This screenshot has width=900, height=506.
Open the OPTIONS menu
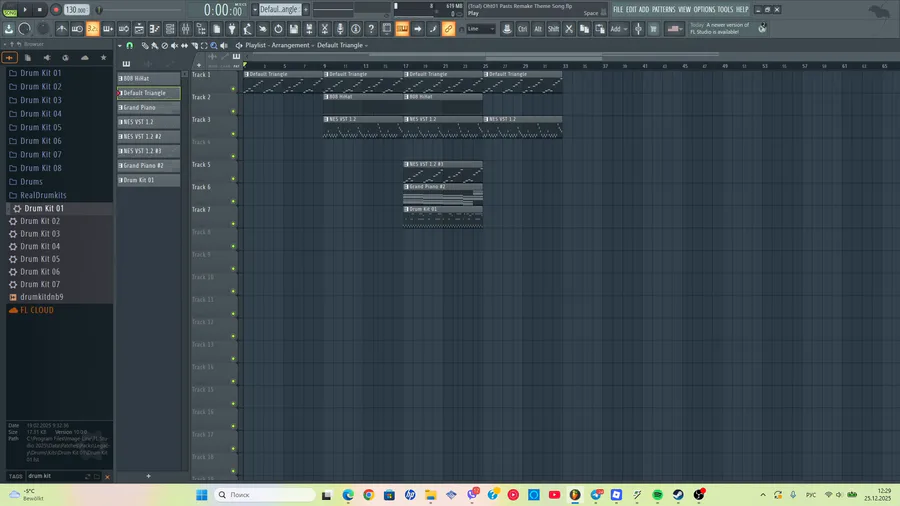(x=704, y=10)
